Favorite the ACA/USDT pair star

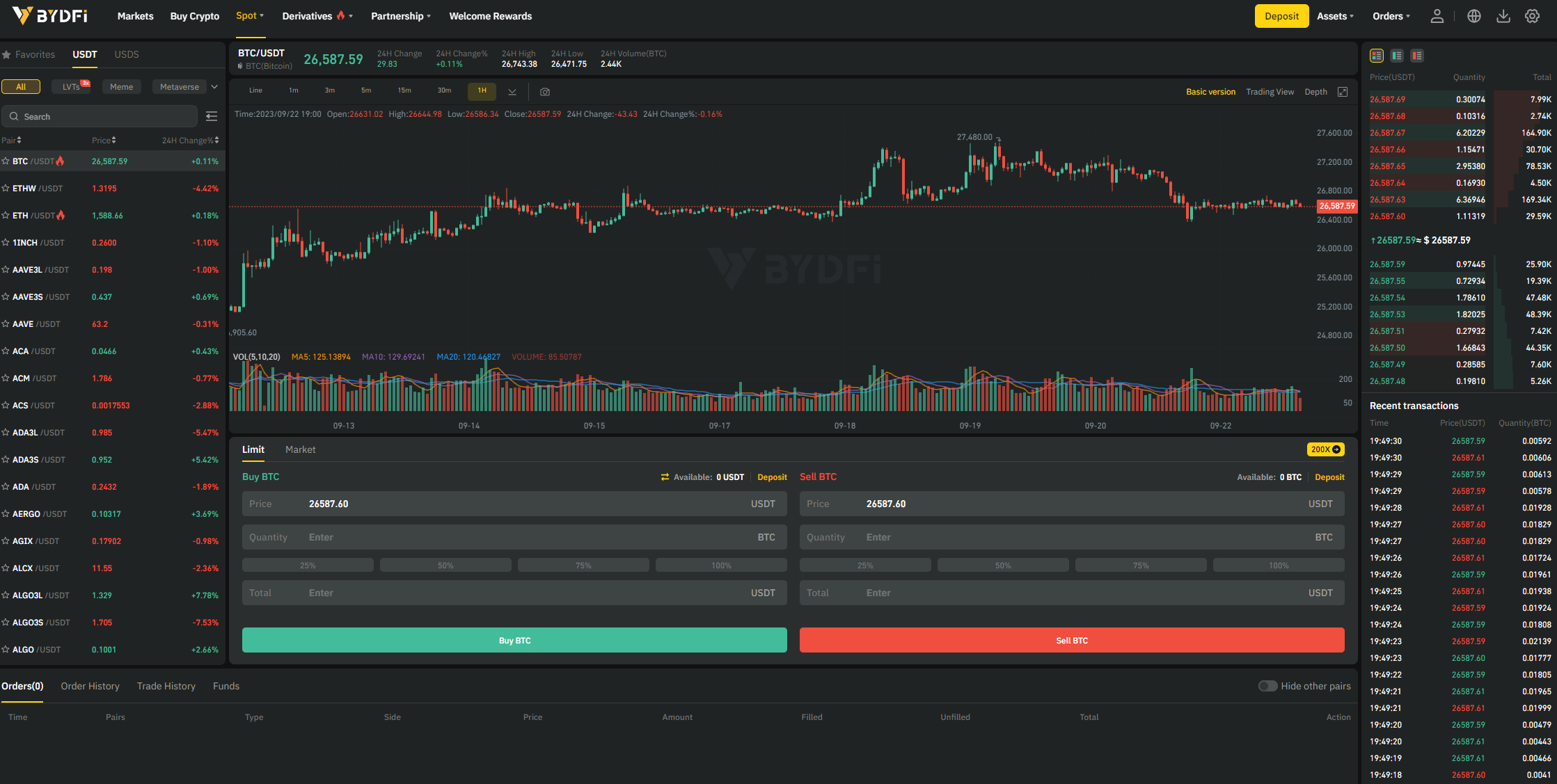point(6,351)
